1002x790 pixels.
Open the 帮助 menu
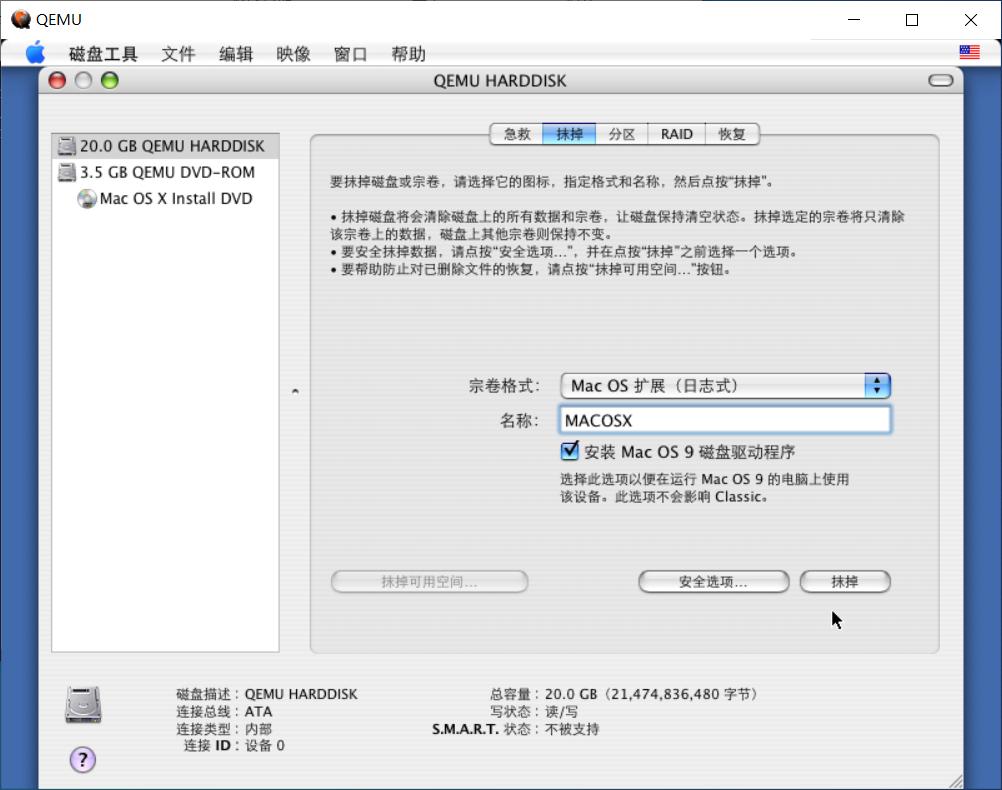(408, 54)
